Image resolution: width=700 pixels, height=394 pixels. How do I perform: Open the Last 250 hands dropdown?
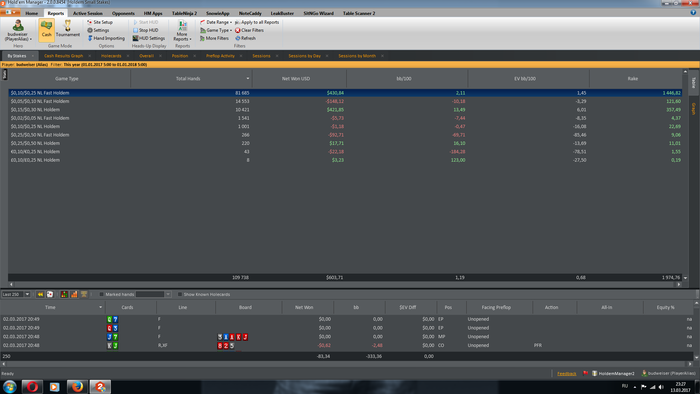[27, 294]
